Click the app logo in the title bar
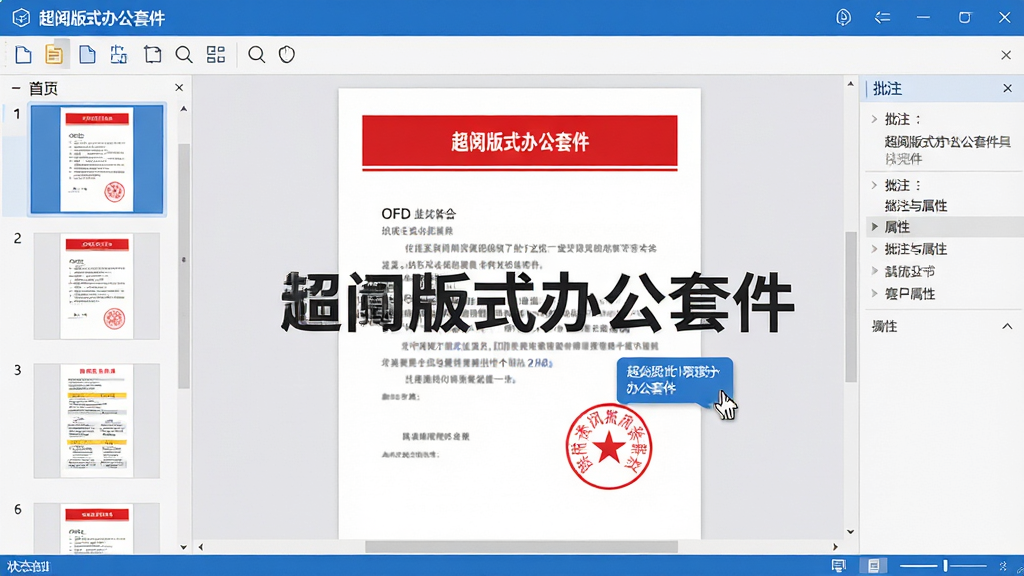The image size is (1024, 576). pyautogui.click(x=21, y=18)
